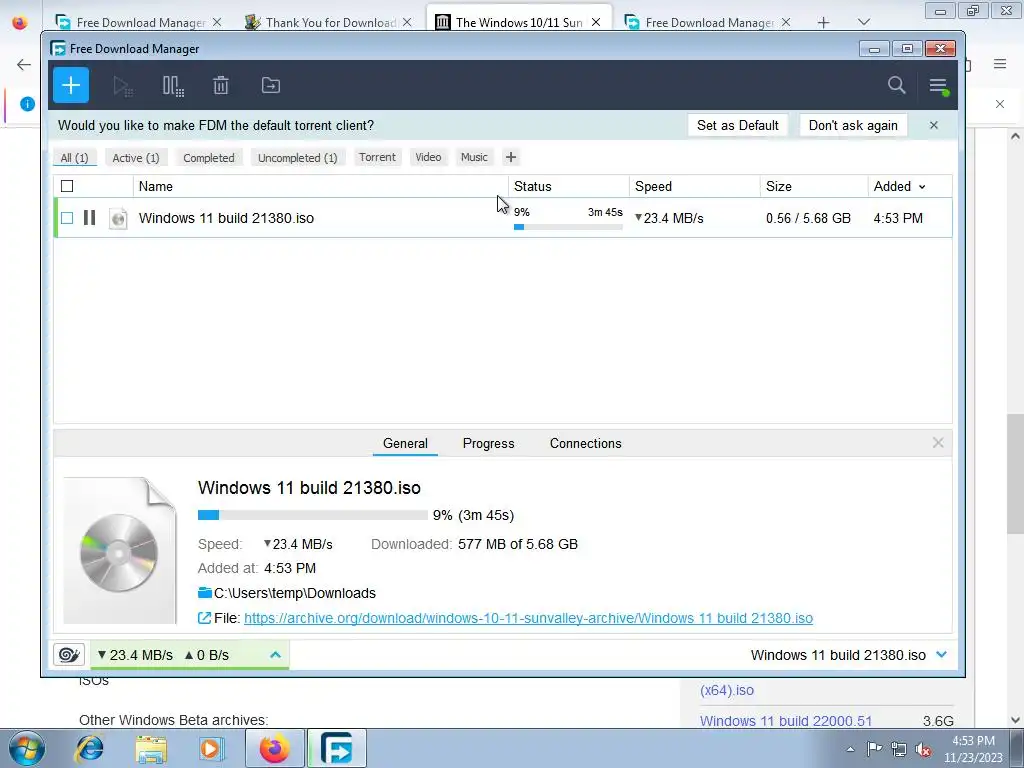Screen dimensions: 1024x768
Task: Dismiss the default torrent client prompt
Action: click(x=934, y=125)
